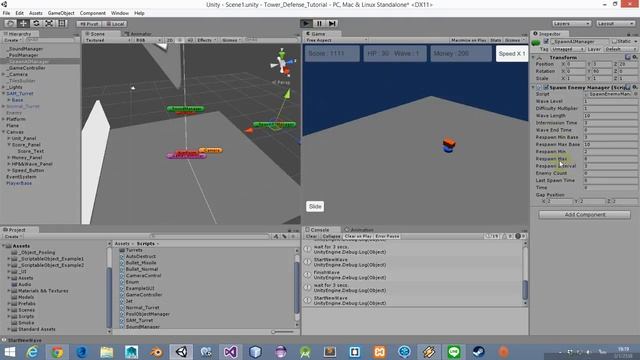The image size is (640, 360).
Task: Toggle the Static checkbox
Action: 614,42
